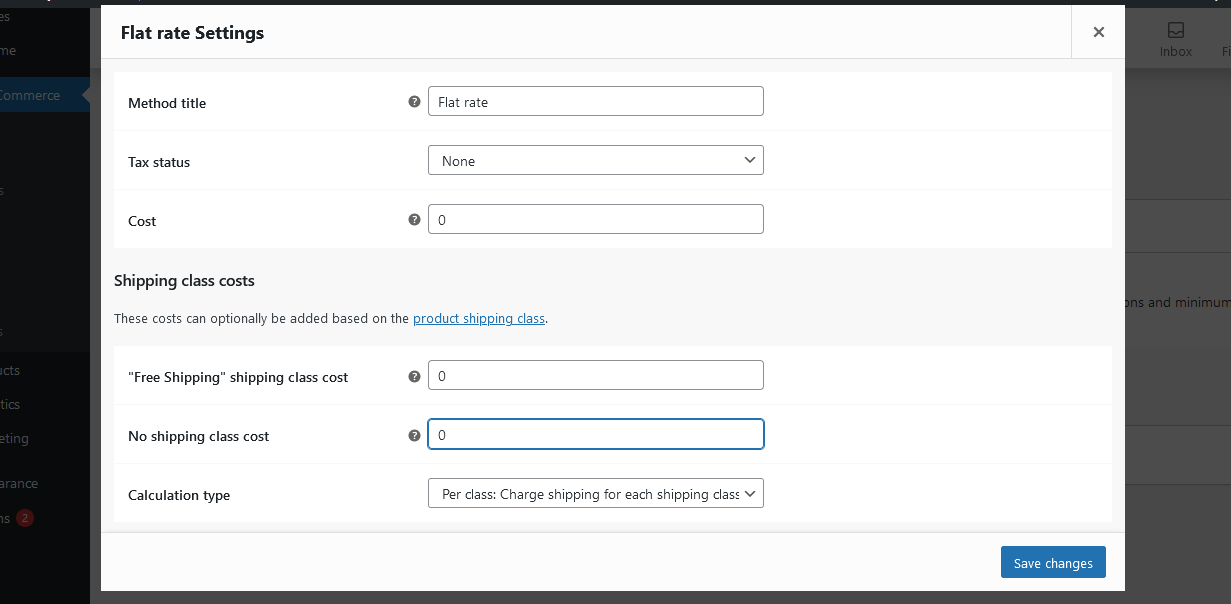Click the "Tax status" label
This screenshot has height=604, width=1231.
click(159, 162)
